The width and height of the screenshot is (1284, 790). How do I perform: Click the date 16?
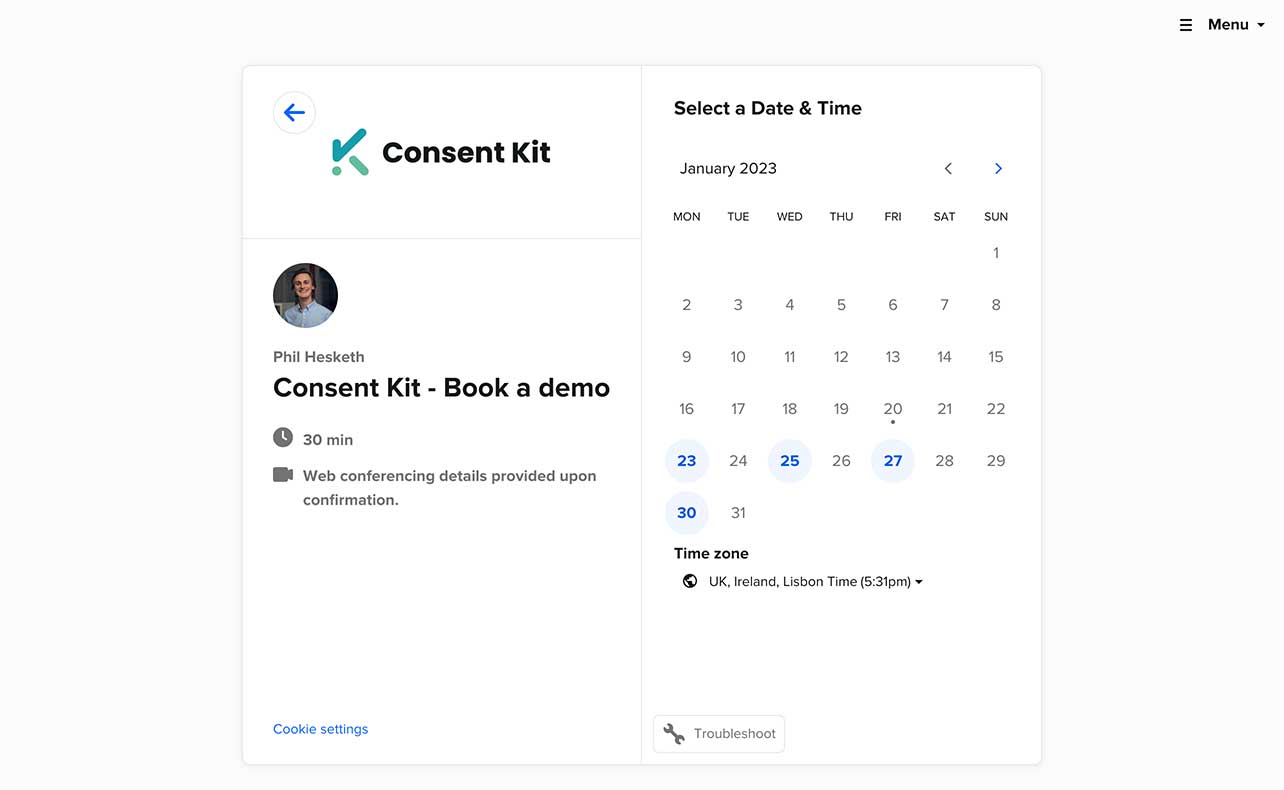(x=687, y=409)
